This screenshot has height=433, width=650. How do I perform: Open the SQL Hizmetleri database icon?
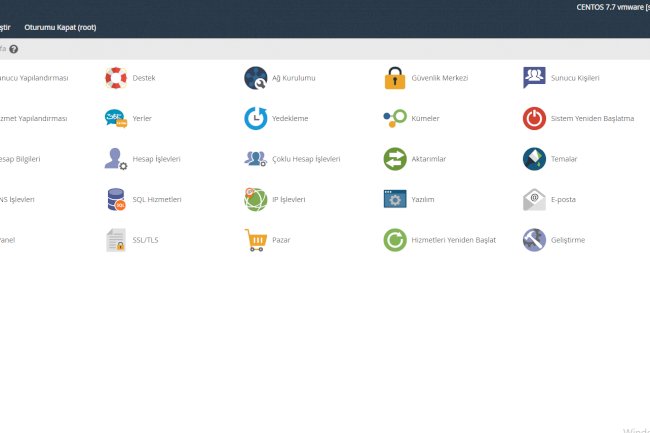coord(116,200)
